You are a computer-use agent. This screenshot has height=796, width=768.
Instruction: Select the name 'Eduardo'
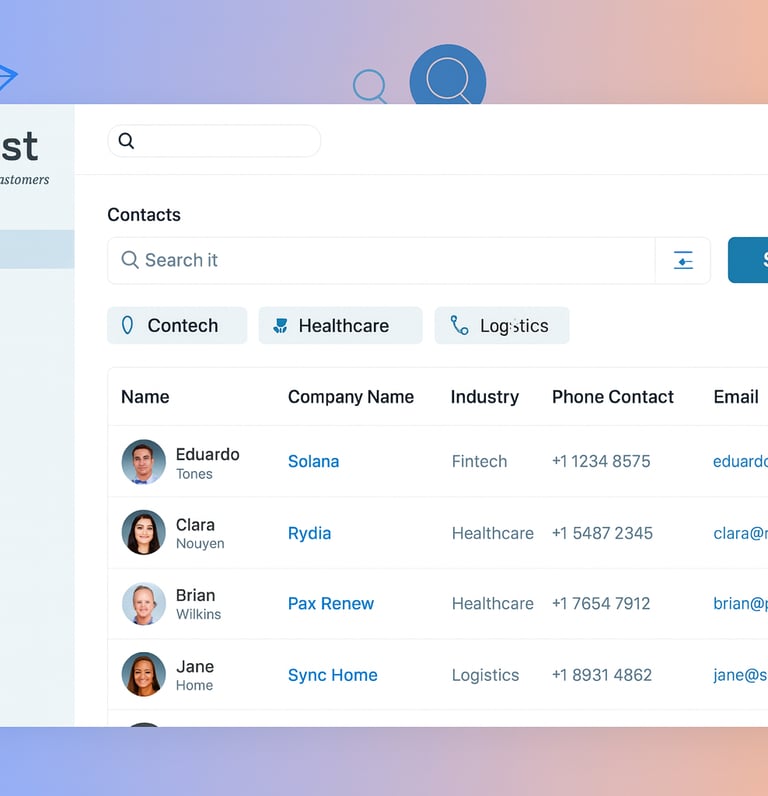pos(208,454)
